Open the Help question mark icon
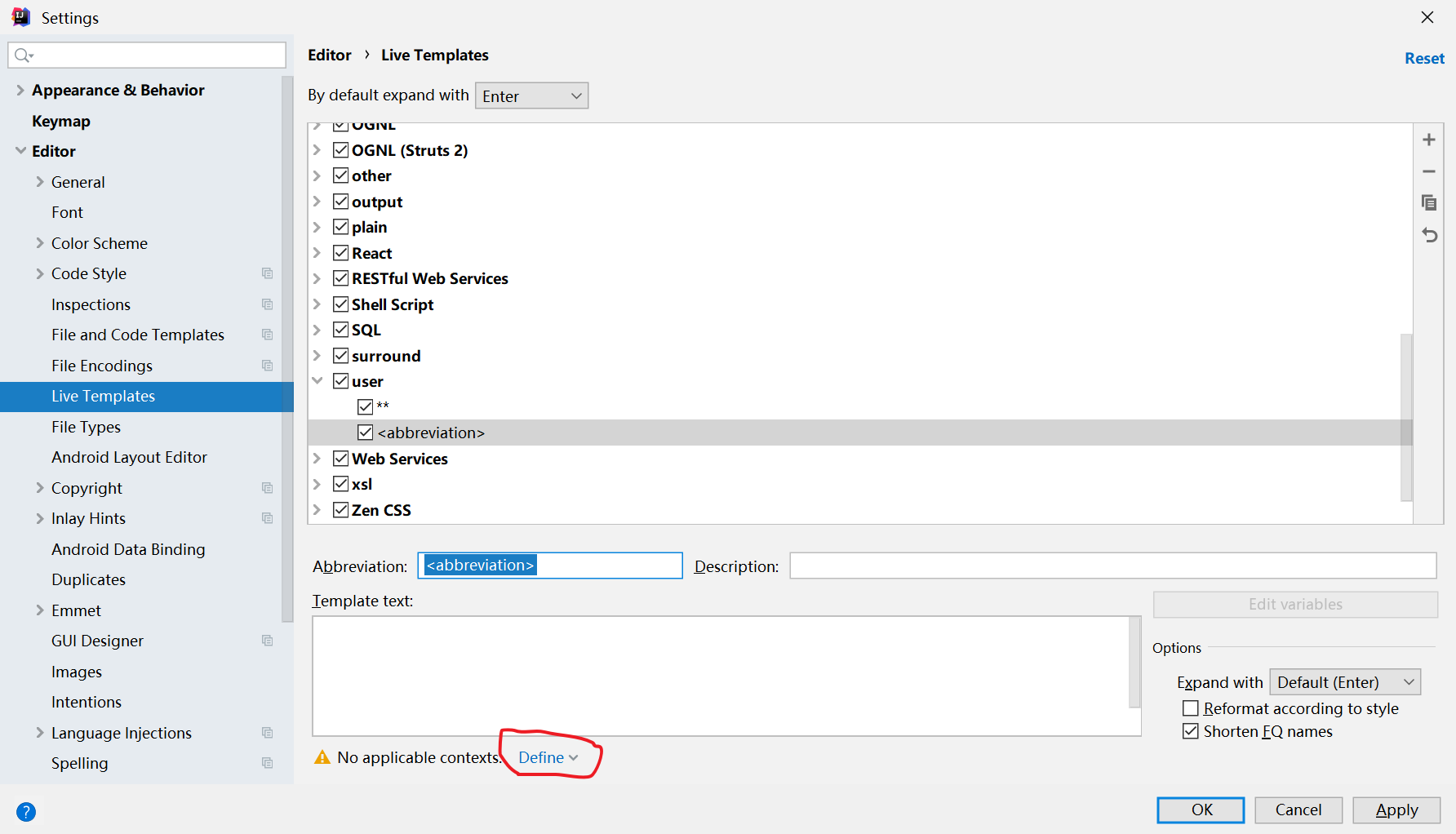This screenshot has height=834, width=1456. click(26, 812)
